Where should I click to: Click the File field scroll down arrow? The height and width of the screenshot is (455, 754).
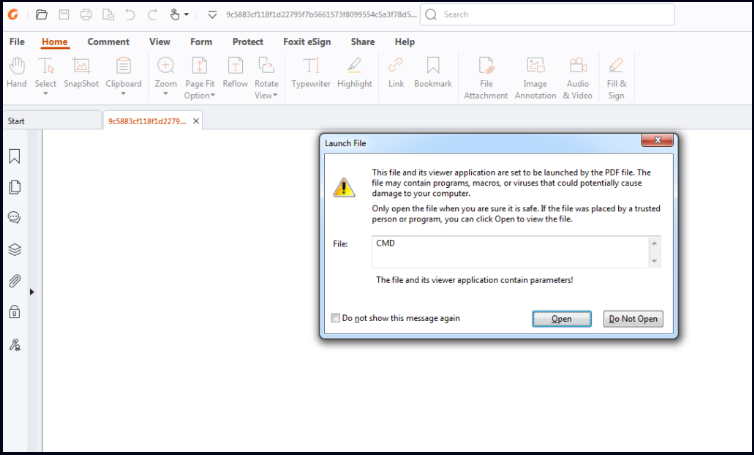(x=654, y=261)
